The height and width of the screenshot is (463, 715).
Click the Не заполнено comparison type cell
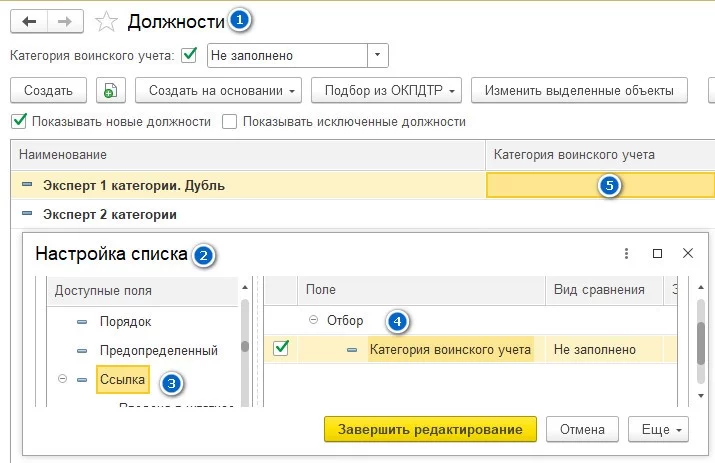tap(604, 349)
